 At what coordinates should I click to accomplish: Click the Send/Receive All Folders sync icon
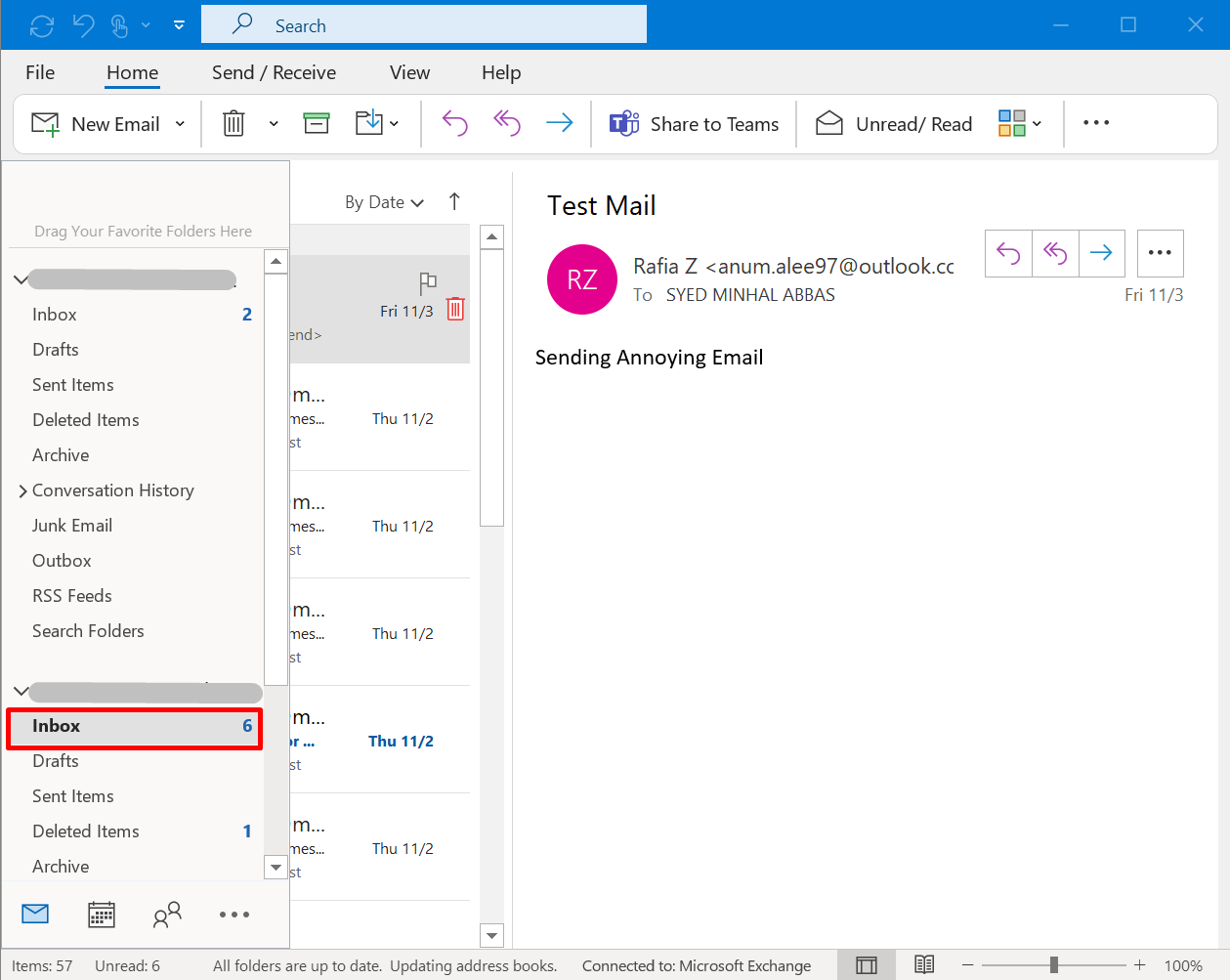(42, 25)
